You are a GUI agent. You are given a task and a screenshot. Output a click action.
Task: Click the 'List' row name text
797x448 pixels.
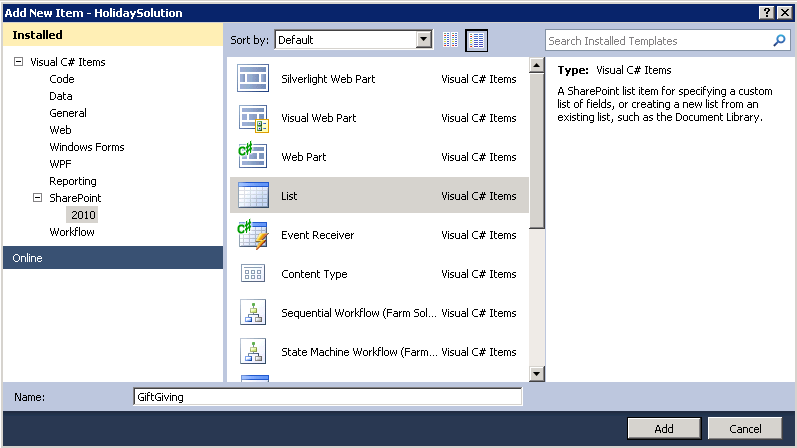tap(289, 196)
